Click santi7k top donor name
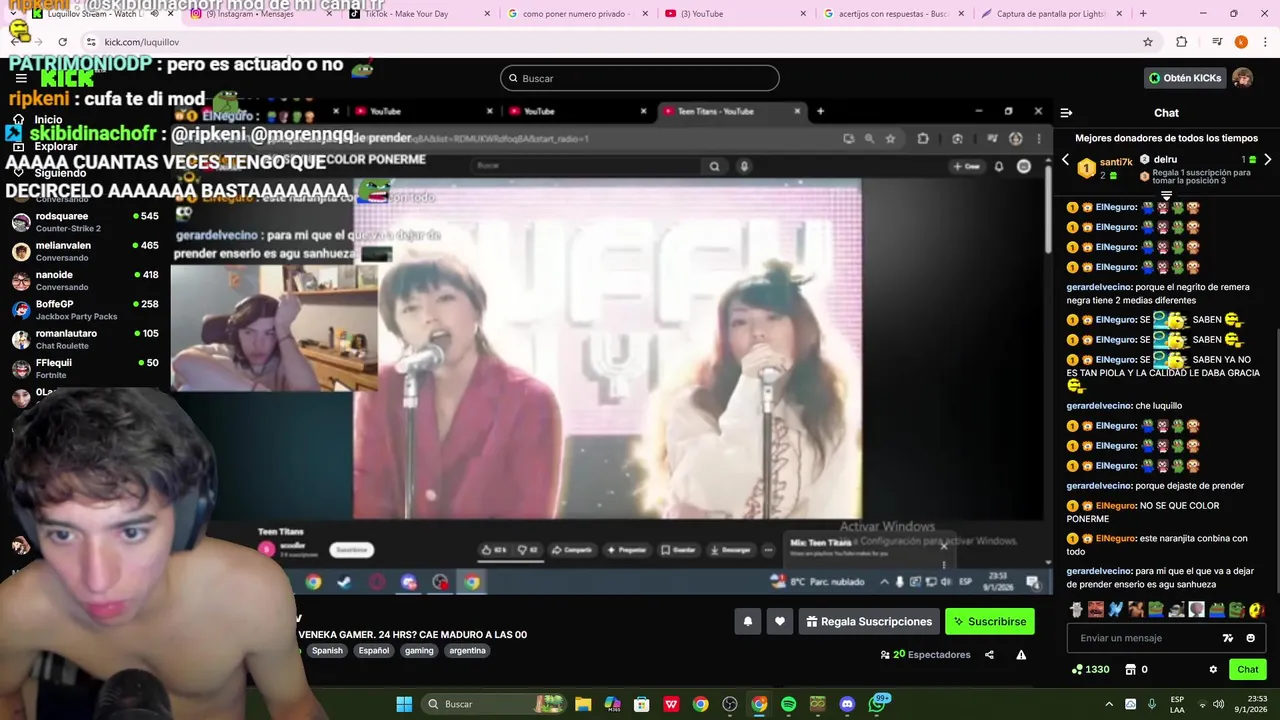 pyautogui.click(x=1116, y=162)
